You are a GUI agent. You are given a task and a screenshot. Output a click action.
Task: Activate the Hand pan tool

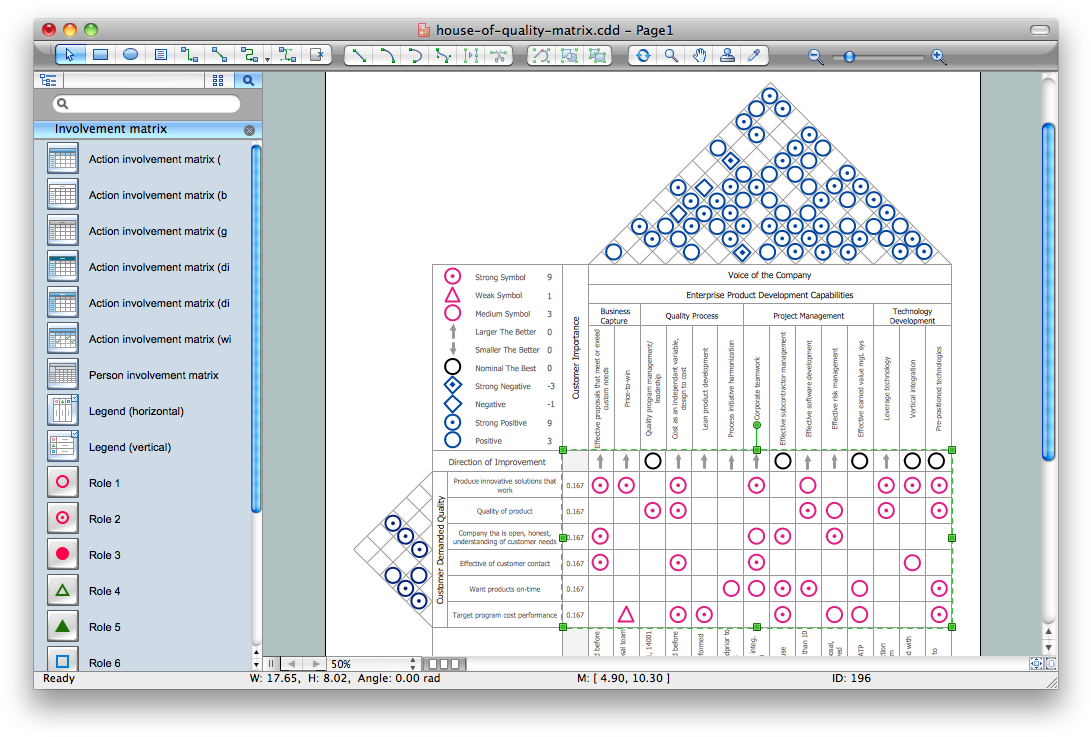[x=700, y=56]
